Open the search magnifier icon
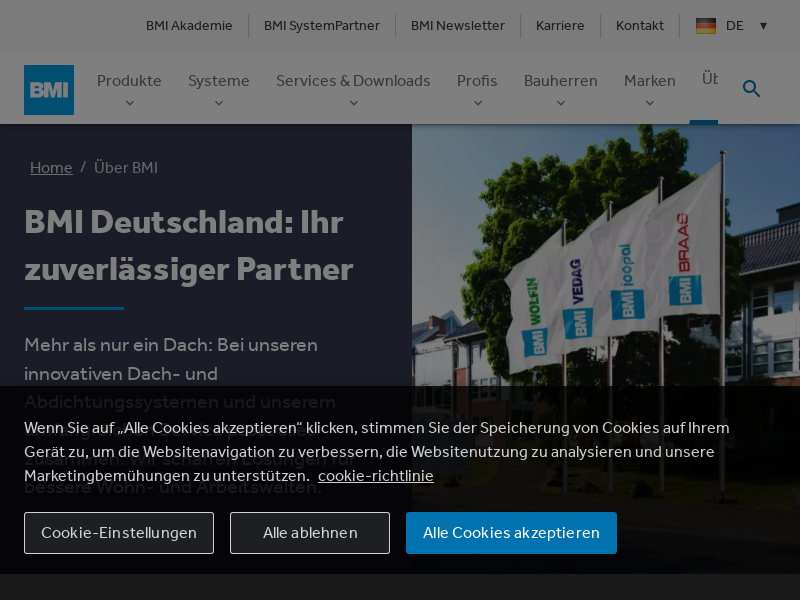 [751, 89]
